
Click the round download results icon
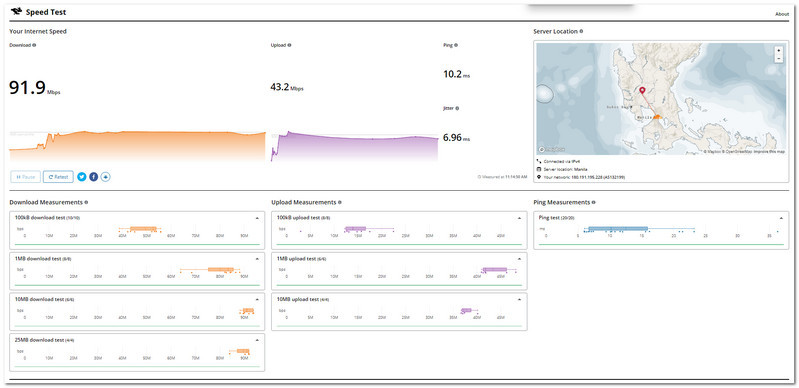point(106,177)
